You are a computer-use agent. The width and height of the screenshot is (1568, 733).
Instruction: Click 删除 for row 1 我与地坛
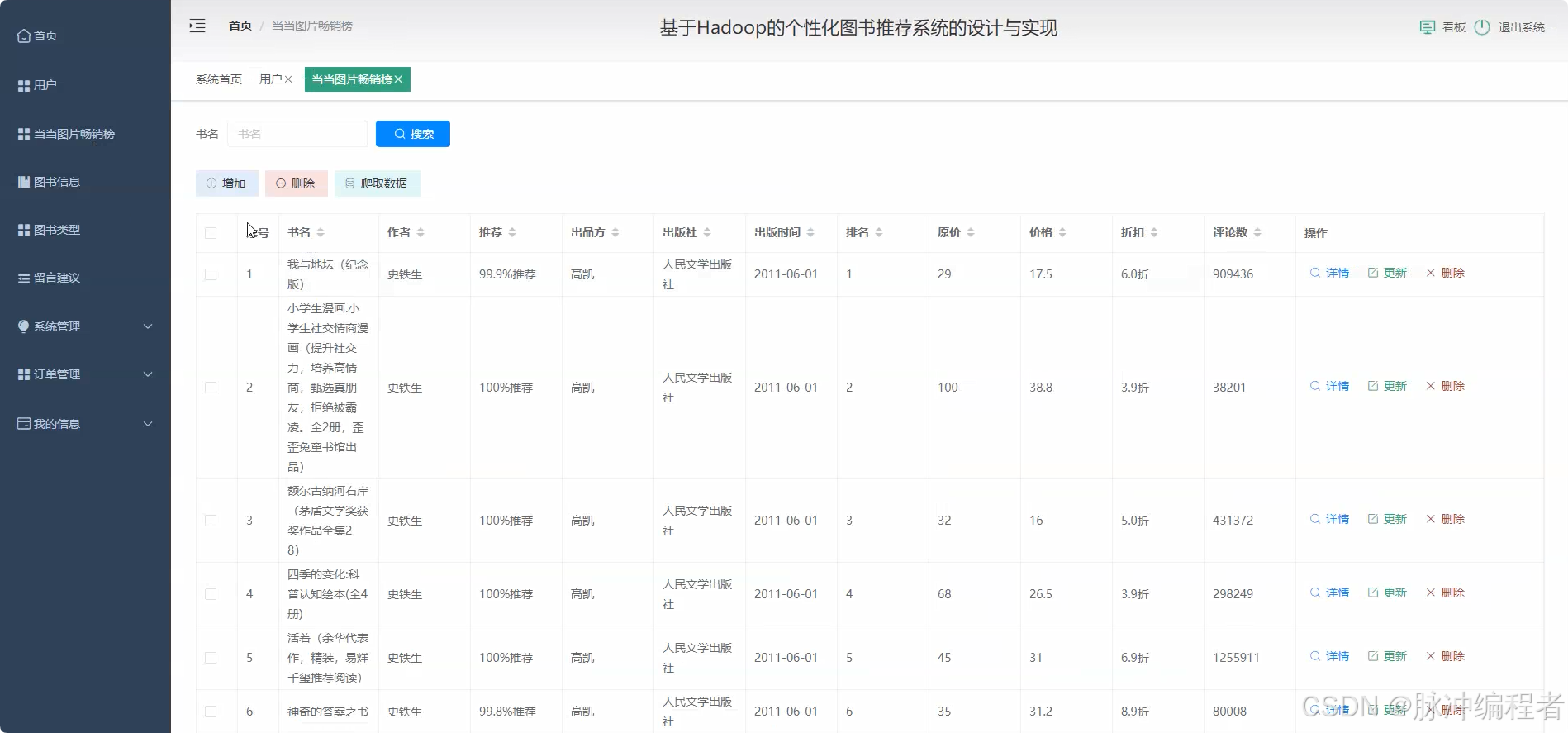[x=1445, y=273]
